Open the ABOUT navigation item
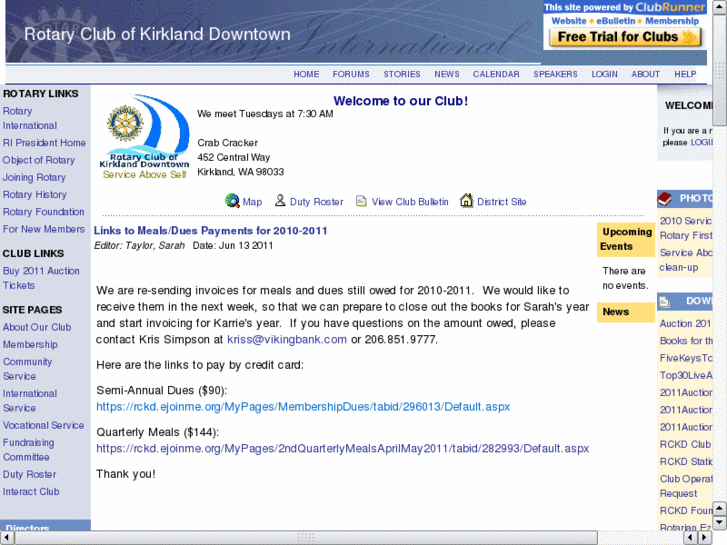 click(645, 74)
